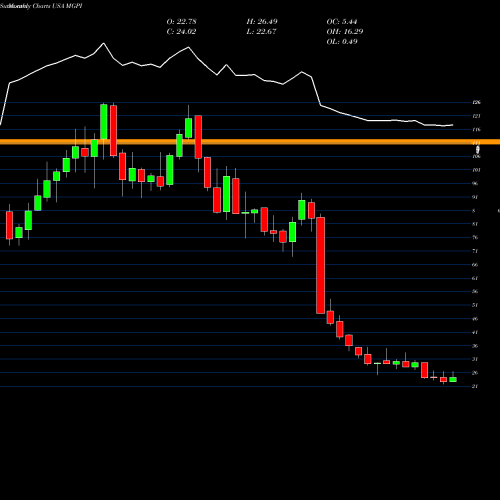Click the 66 price axis label

pos(475,265)
